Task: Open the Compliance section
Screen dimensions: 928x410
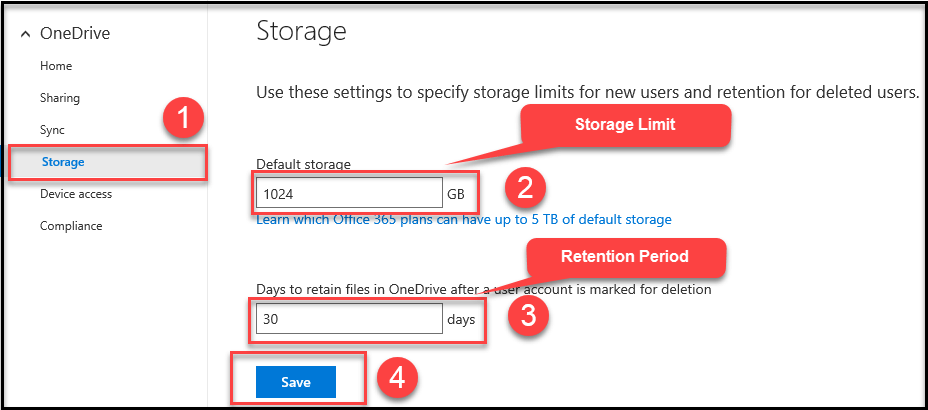Action: pos(71,226)
